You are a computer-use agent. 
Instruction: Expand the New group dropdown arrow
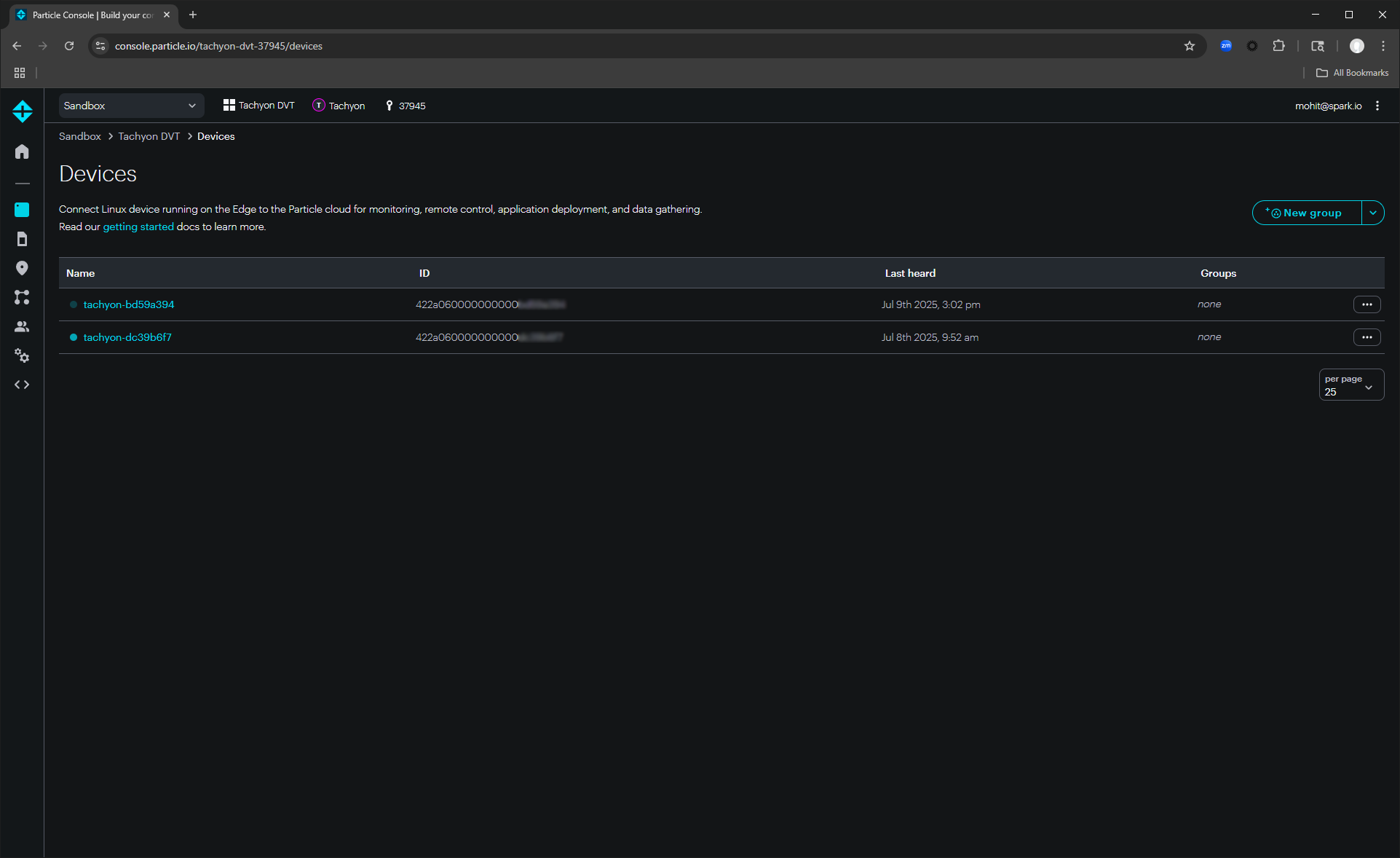point(1373,213)
